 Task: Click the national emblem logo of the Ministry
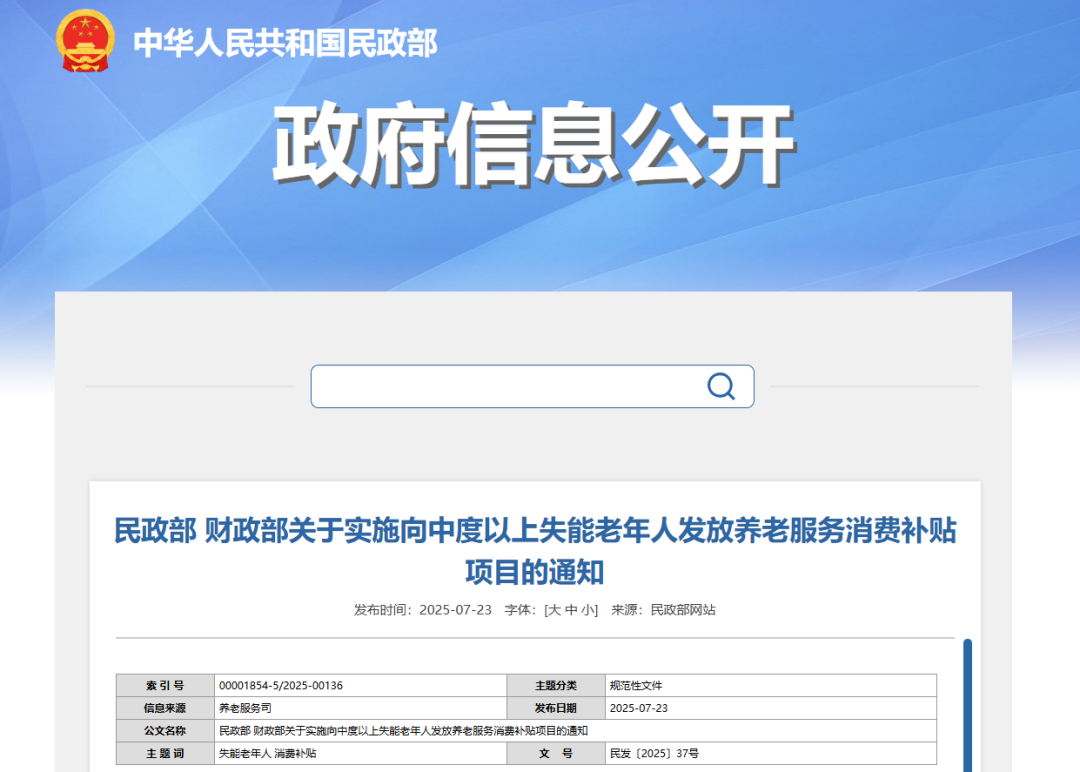click(x=86, y=41)
